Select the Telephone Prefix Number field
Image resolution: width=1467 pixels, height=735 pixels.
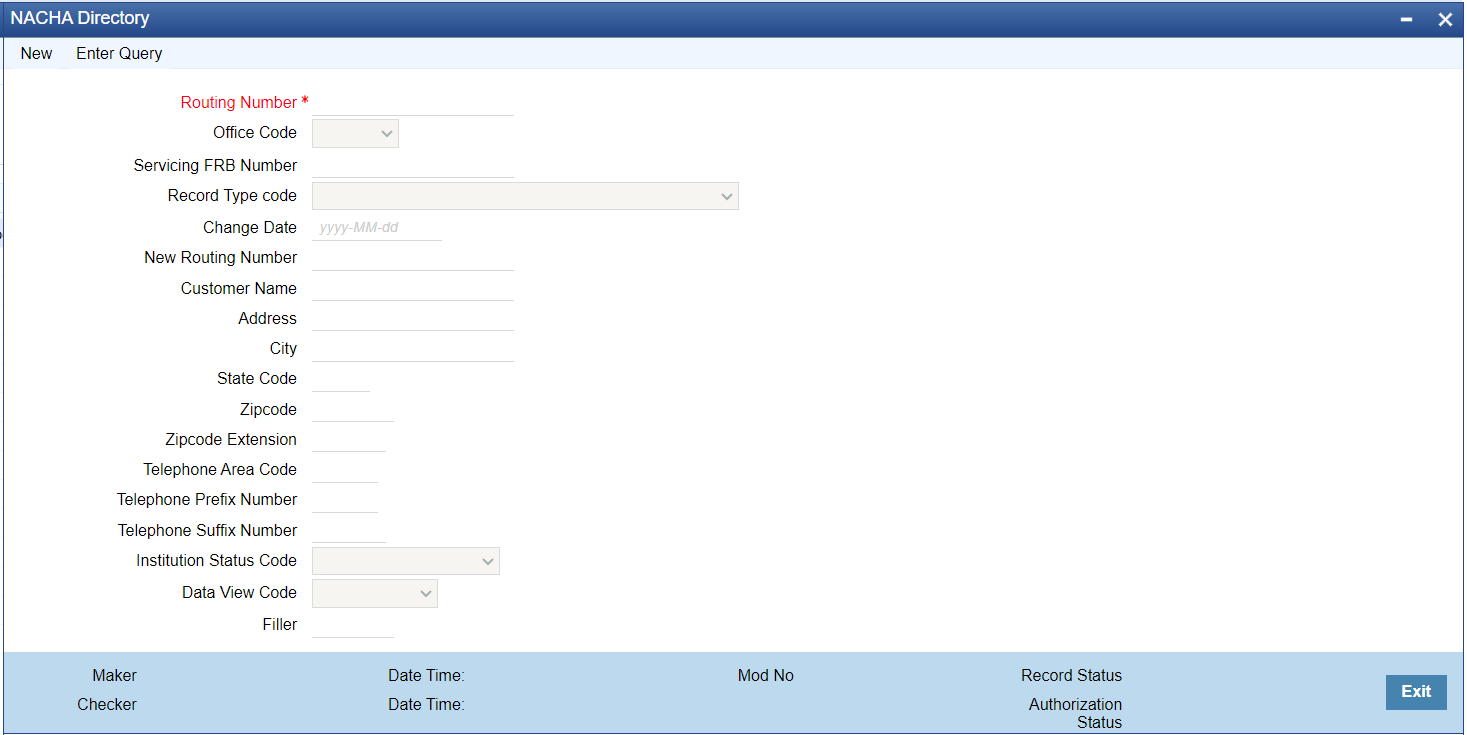[345, 499]
